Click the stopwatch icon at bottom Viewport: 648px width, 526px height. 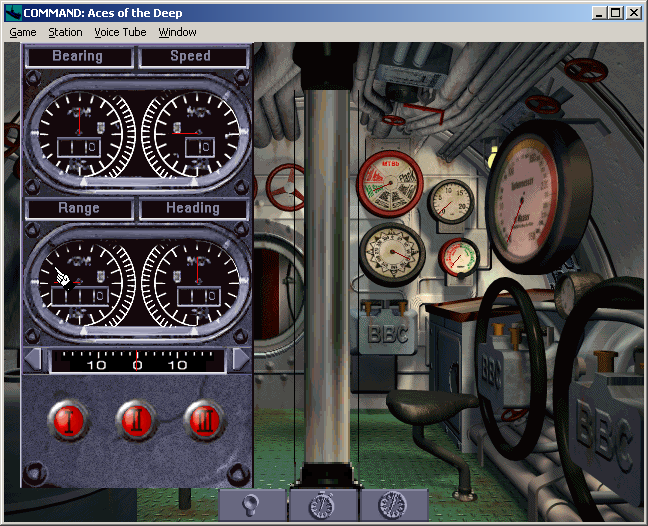[x=322, y=505]
